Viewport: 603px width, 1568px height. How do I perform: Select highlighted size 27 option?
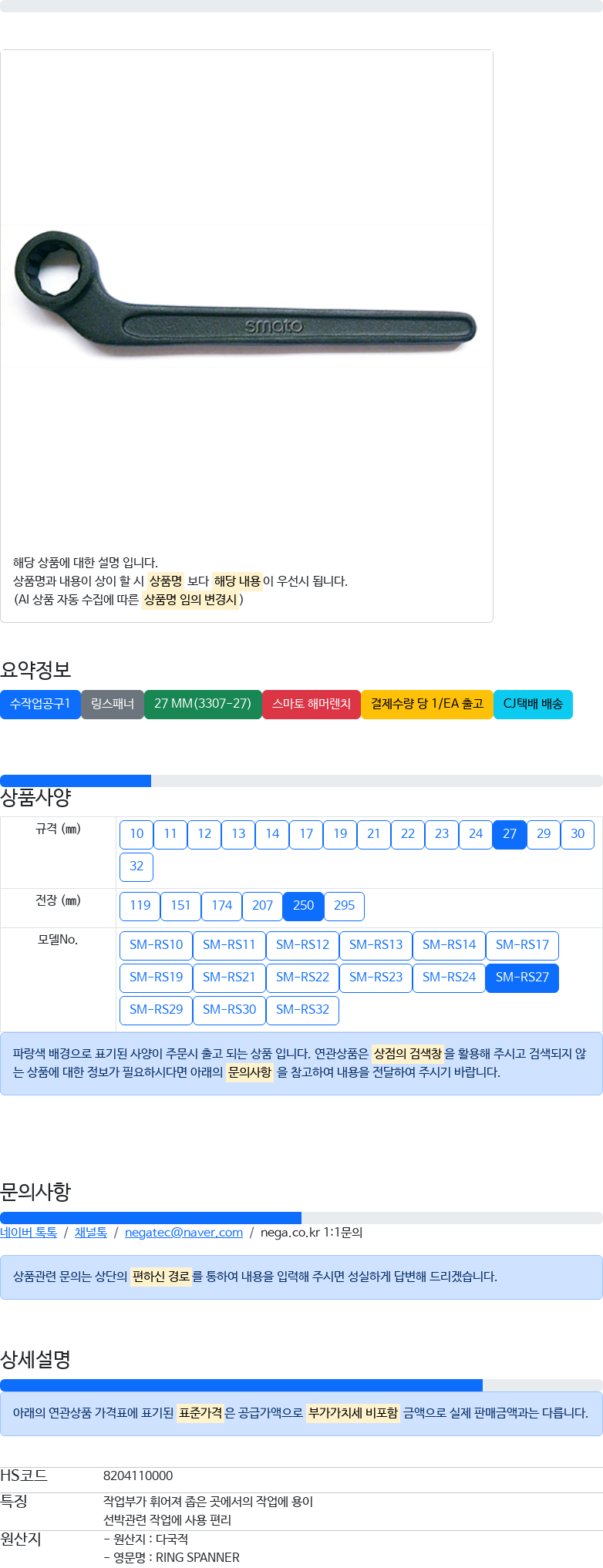(x=510, y=835)
